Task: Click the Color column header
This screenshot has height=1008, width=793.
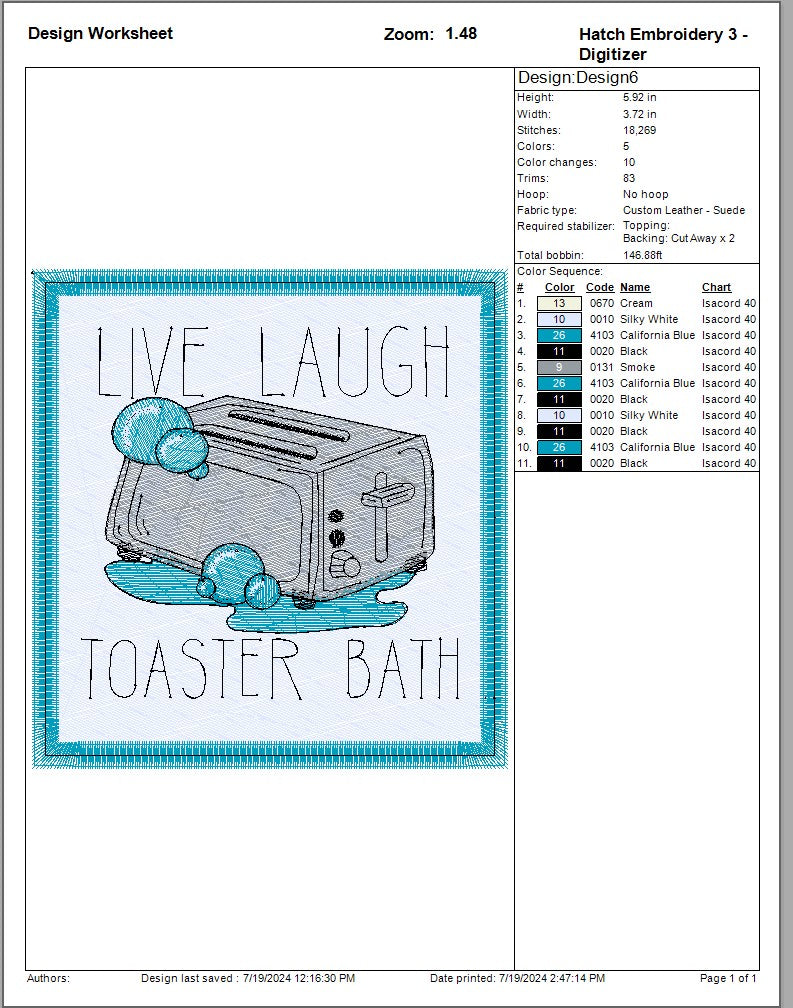Action: (559, 287)
